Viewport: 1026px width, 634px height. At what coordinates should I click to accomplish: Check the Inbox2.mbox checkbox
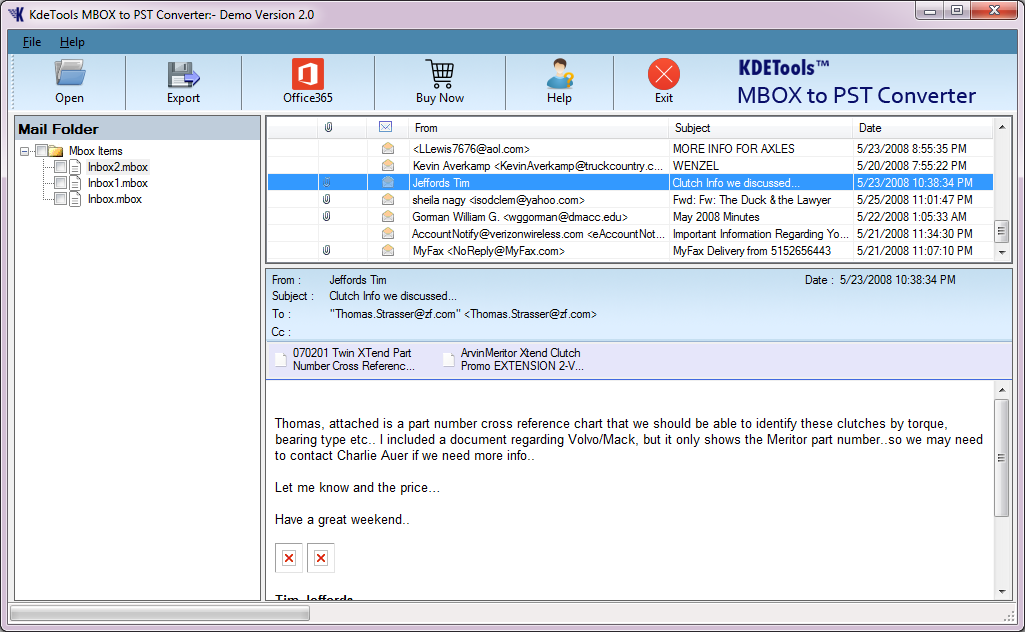(61, 167)
